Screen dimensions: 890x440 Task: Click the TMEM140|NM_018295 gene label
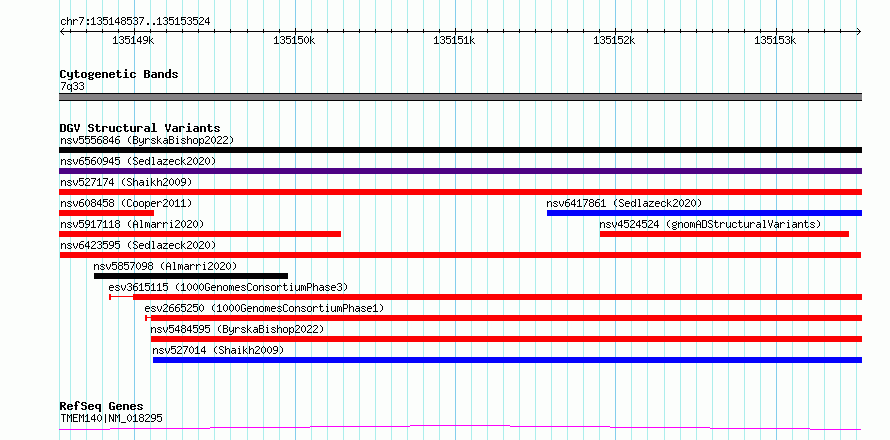pos(111,418)
